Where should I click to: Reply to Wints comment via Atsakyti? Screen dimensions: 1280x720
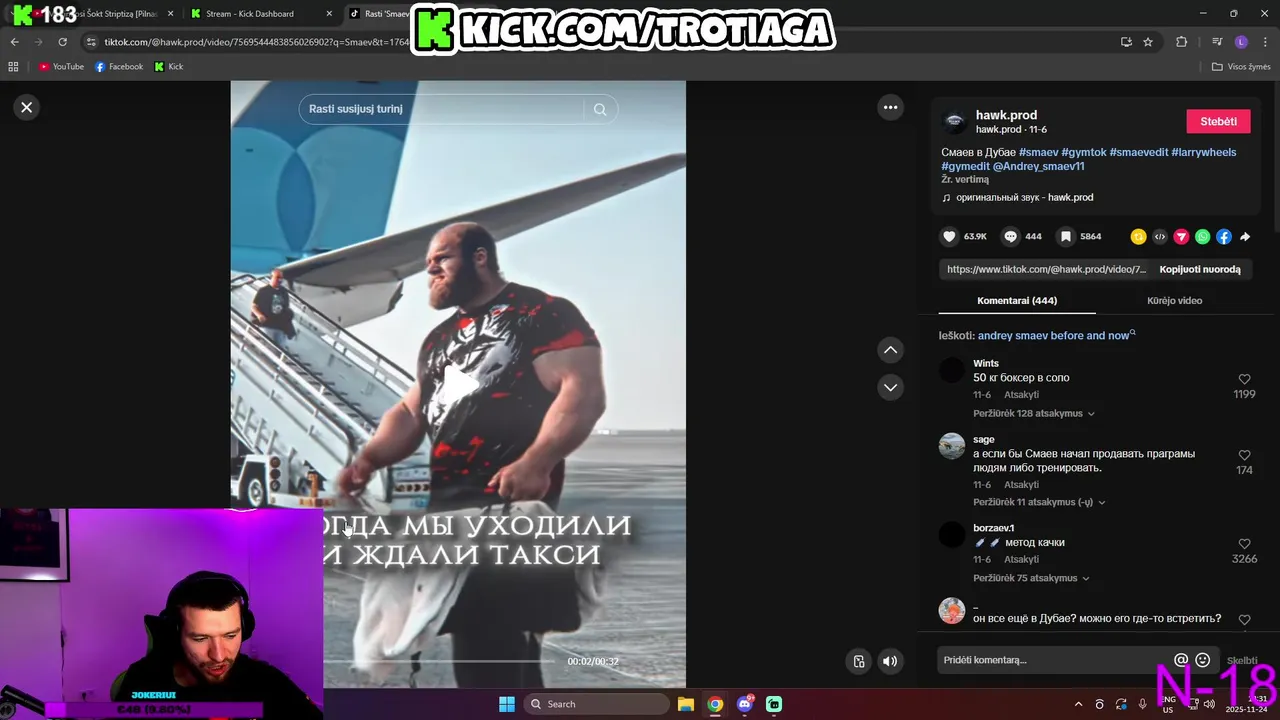(x=1021, y=395)
